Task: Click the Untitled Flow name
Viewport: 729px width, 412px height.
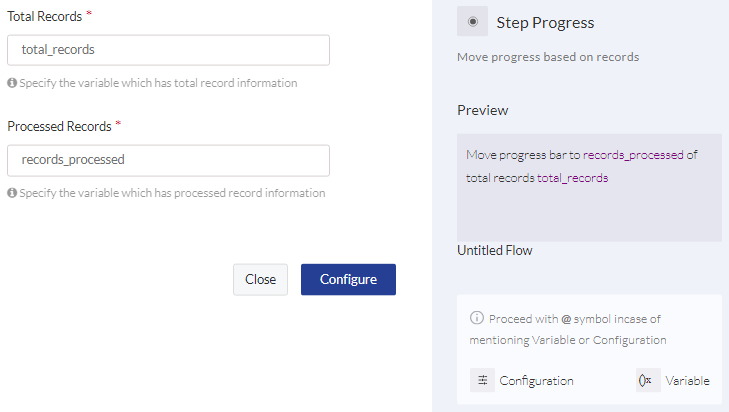Action: [495, 250]
